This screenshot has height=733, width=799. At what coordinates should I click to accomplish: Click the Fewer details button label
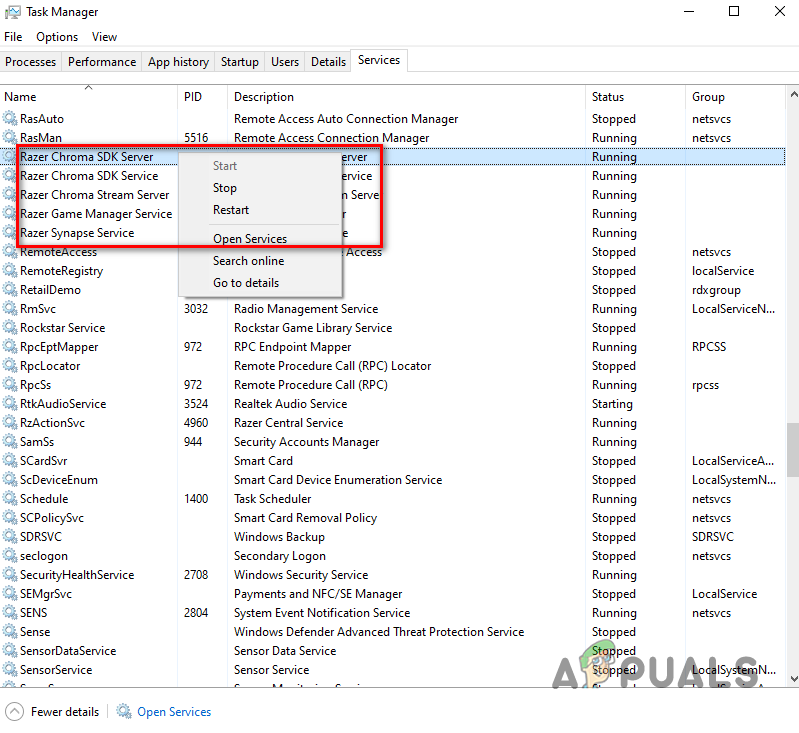pos(65,712)
